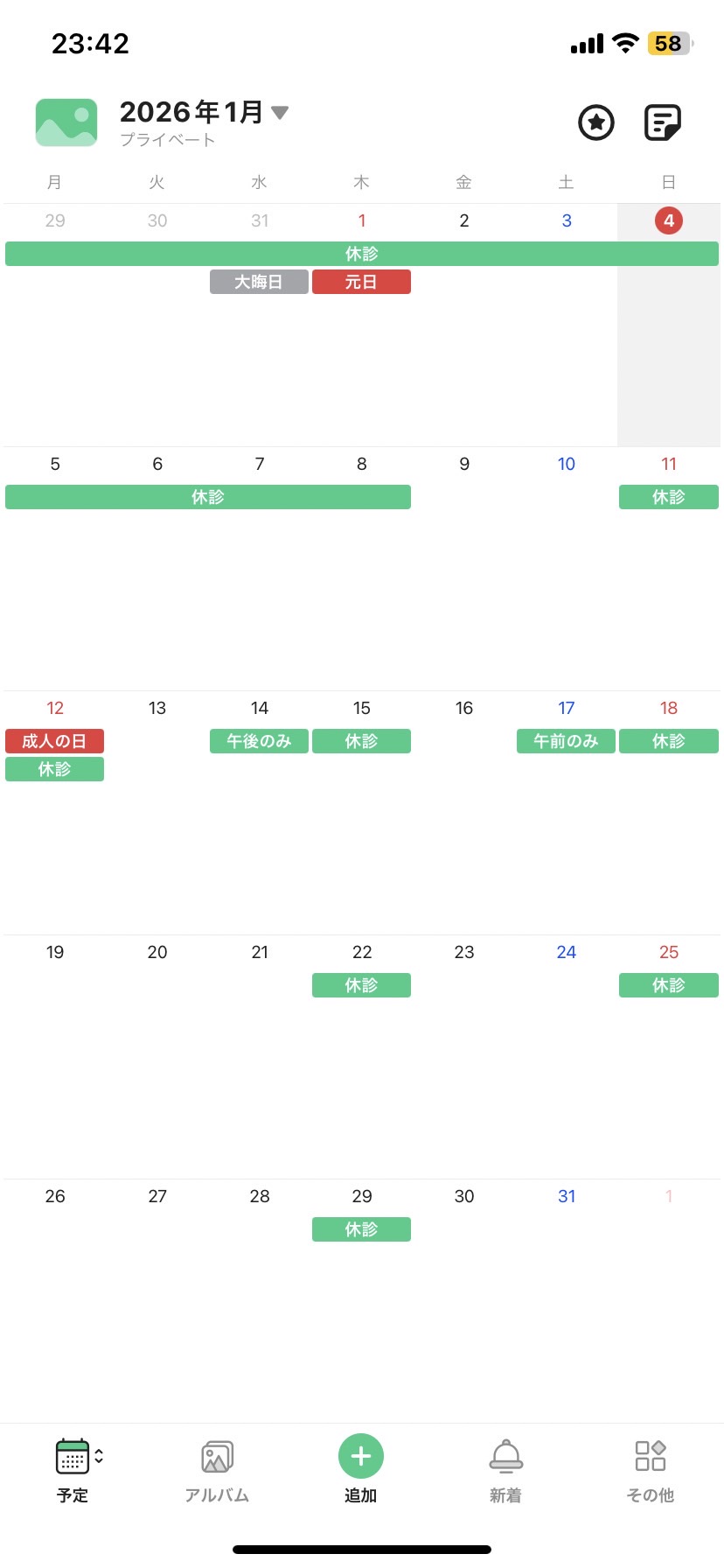The image size is (724, 1568).
Task: Switch to the その他 tab label
Action: click(x=651, y=1495)
